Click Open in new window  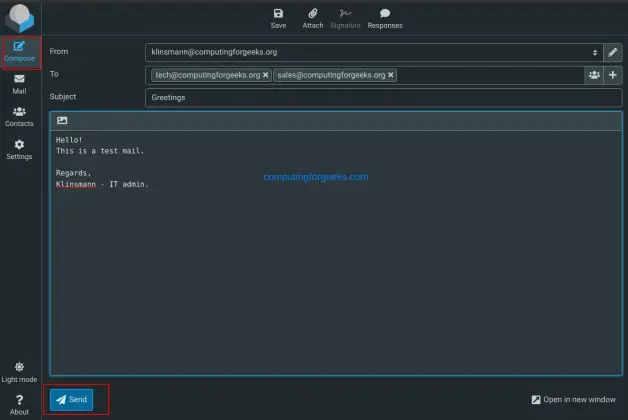pos(573,400)
